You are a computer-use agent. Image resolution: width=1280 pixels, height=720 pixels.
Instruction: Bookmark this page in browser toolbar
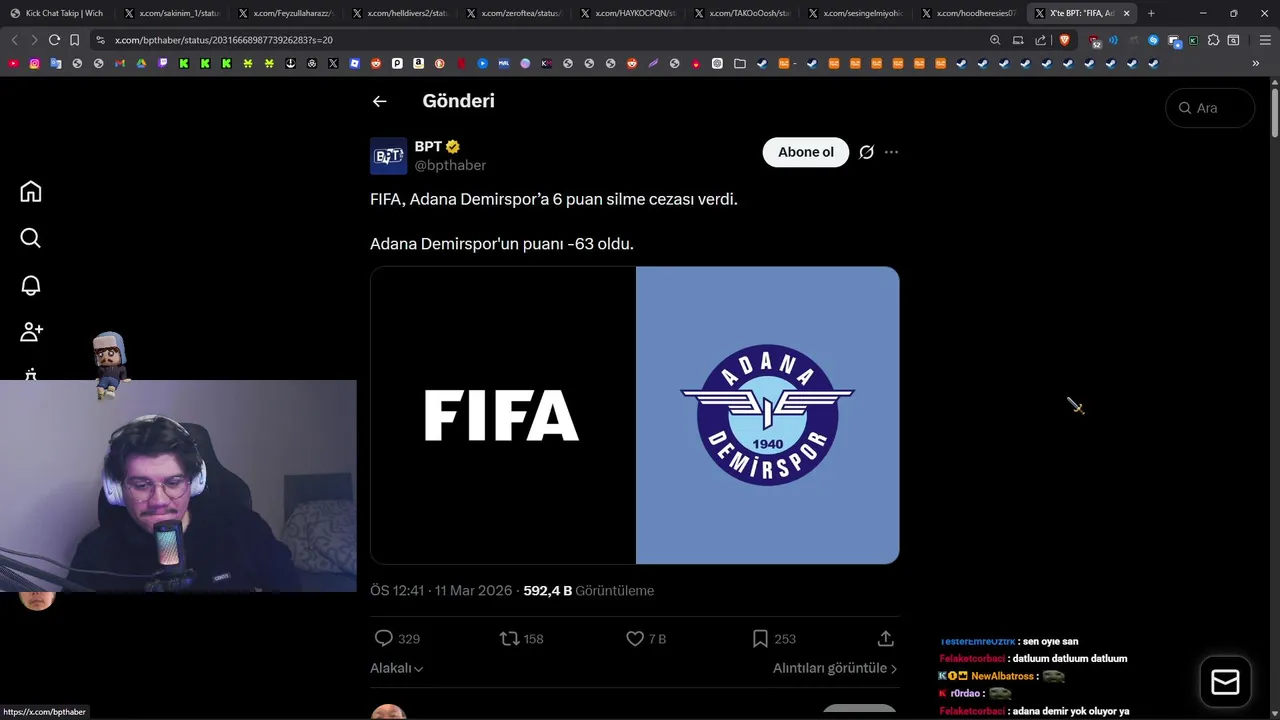tap(74, 40)
